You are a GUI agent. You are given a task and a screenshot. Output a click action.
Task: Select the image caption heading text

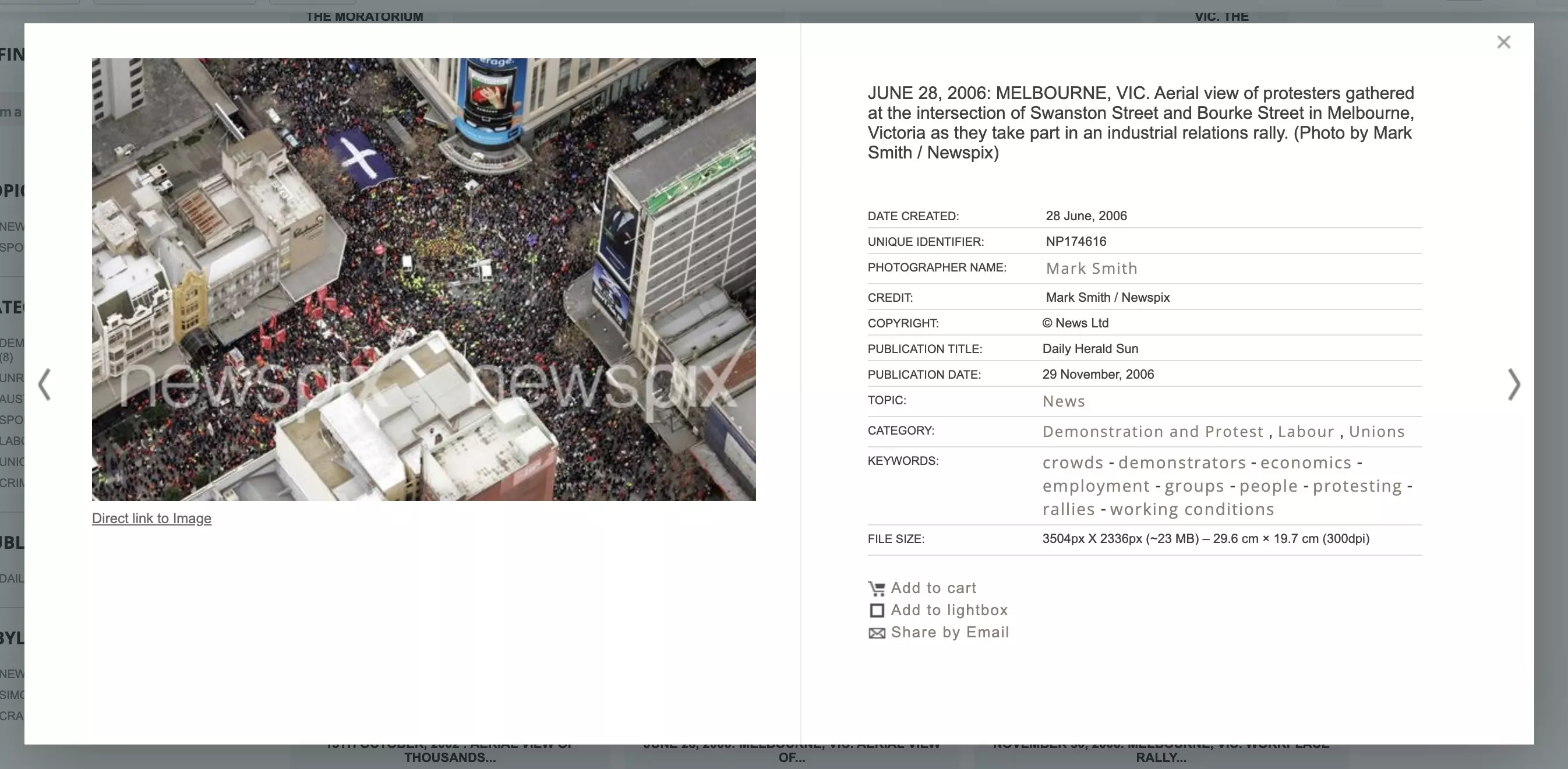1140,123
